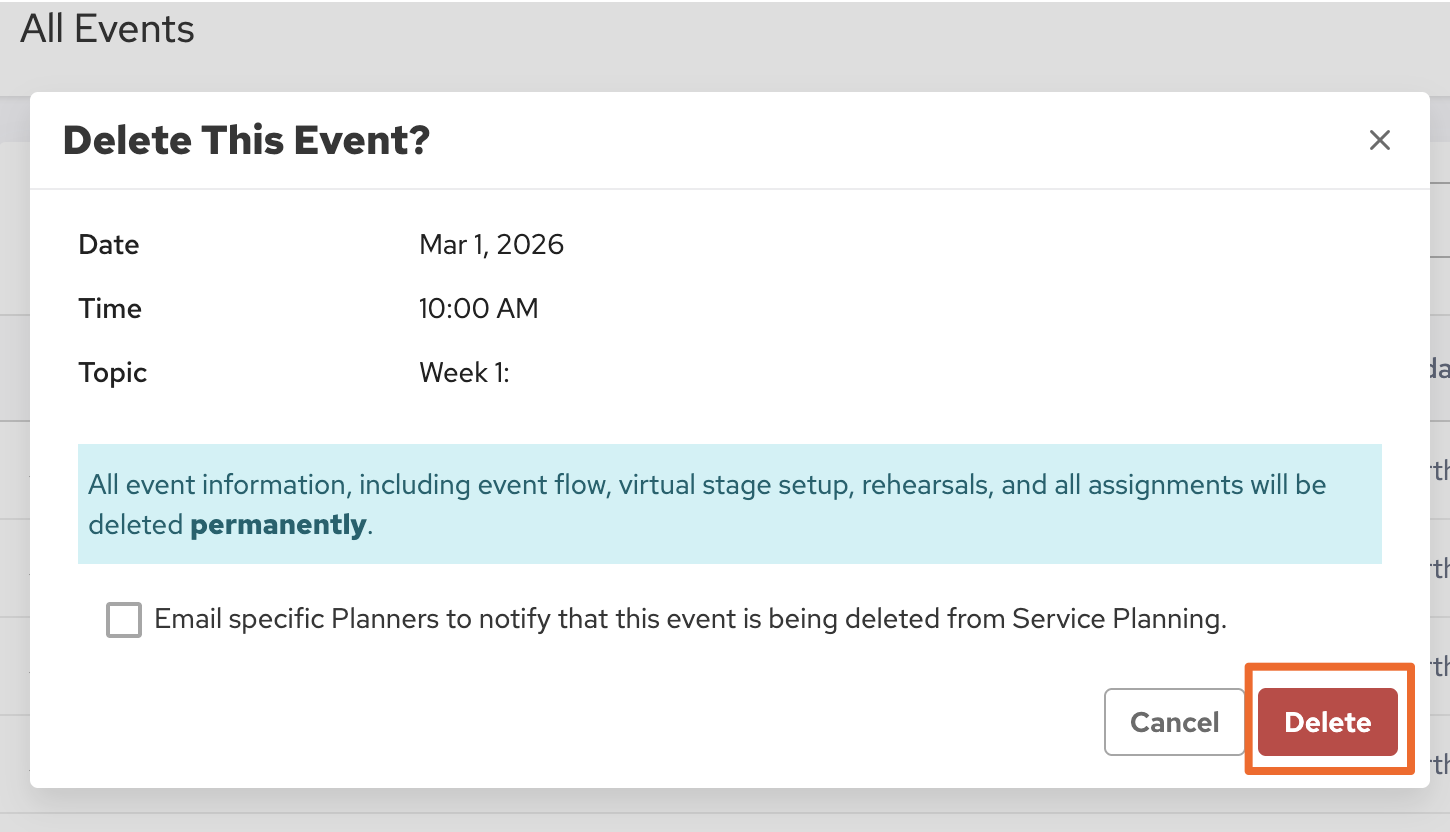Viewport: 1450px width, 832px height.
Task: Click the words 'Service Planning' in checkbox label
Action: (1118, 620)
